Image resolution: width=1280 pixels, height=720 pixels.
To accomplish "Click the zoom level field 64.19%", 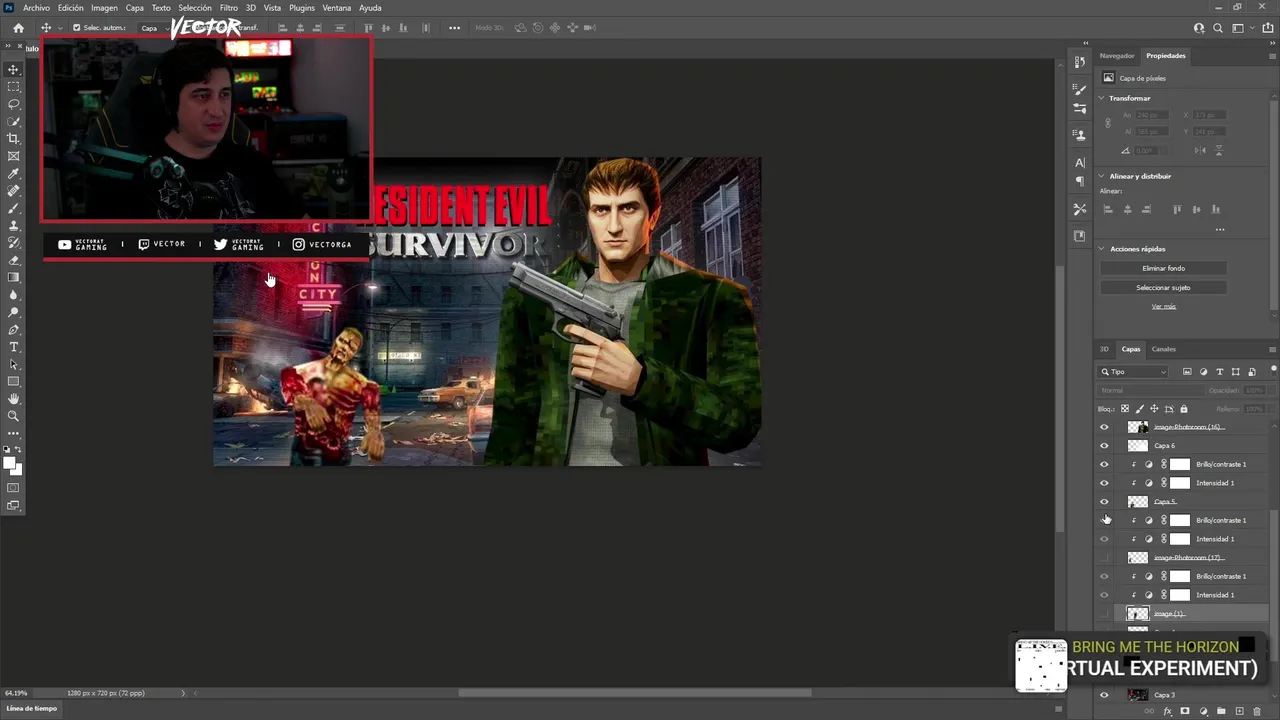I will pos(16,693).
